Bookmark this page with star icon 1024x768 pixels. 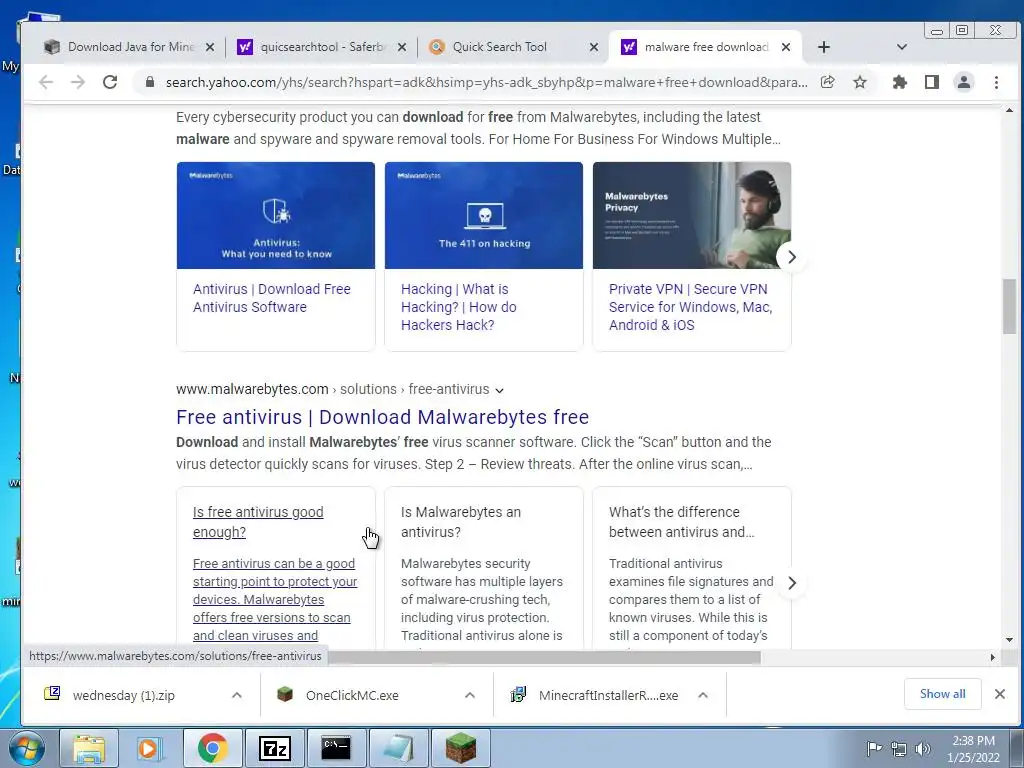[860, 82]
